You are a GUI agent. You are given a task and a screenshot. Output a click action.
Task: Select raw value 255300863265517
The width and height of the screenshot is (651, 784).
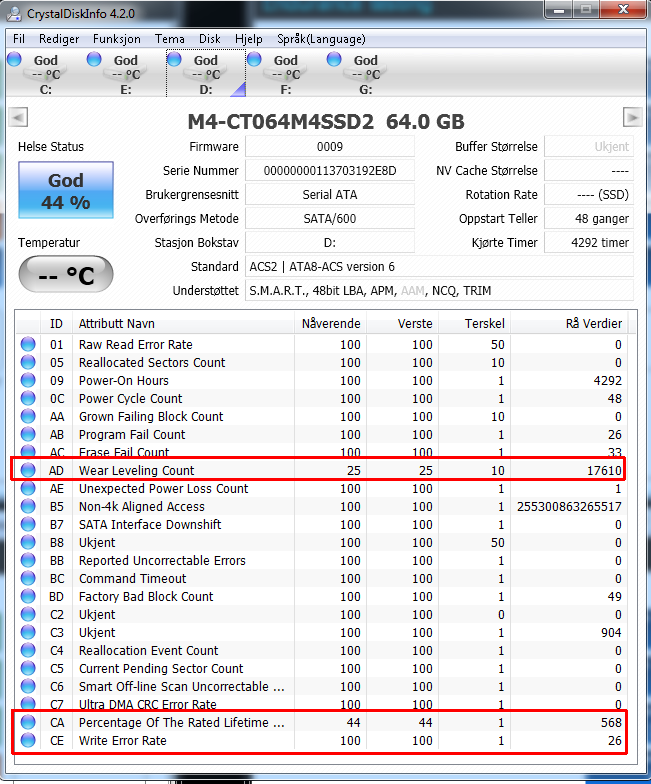coord(569,506)
